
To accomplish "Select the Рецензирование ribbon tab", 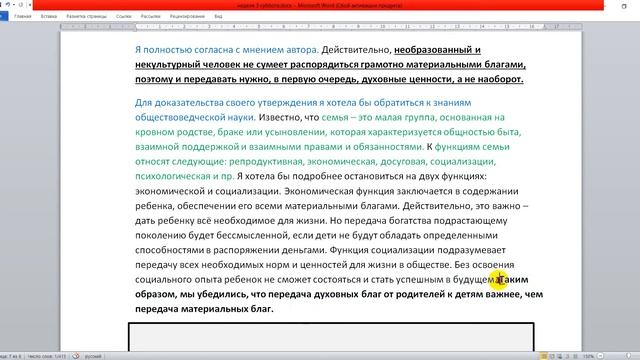I will click(x=187, y=16).
